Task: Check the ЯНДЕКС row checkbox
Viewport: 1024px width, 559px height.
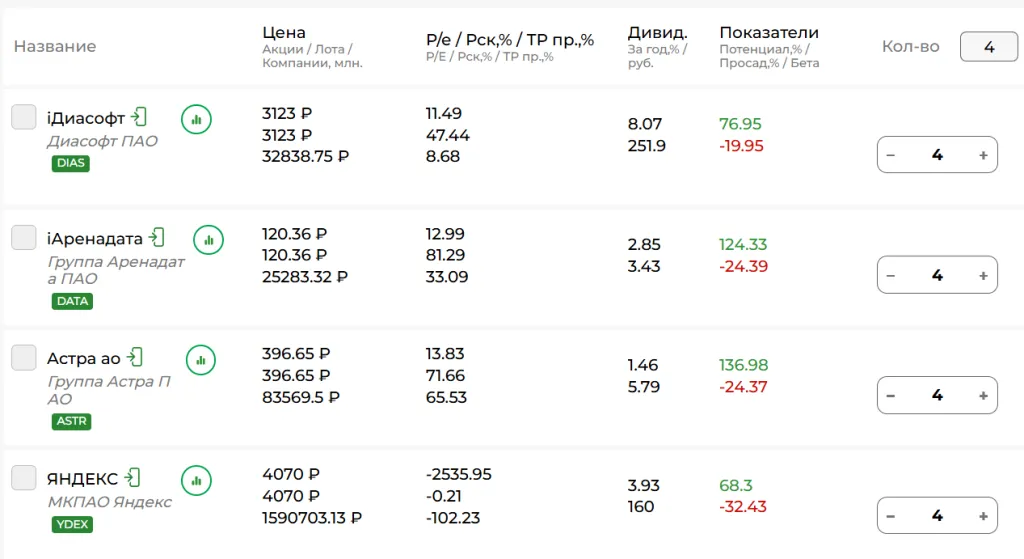Action: [24, 477]
